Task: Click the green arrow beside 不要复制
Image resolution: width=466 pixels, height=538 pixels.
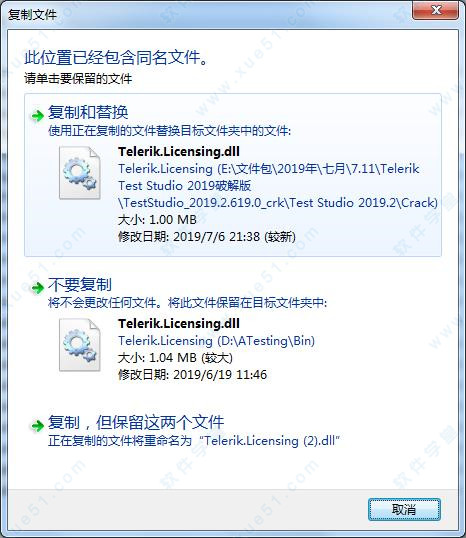Action: tap(37, 288)
